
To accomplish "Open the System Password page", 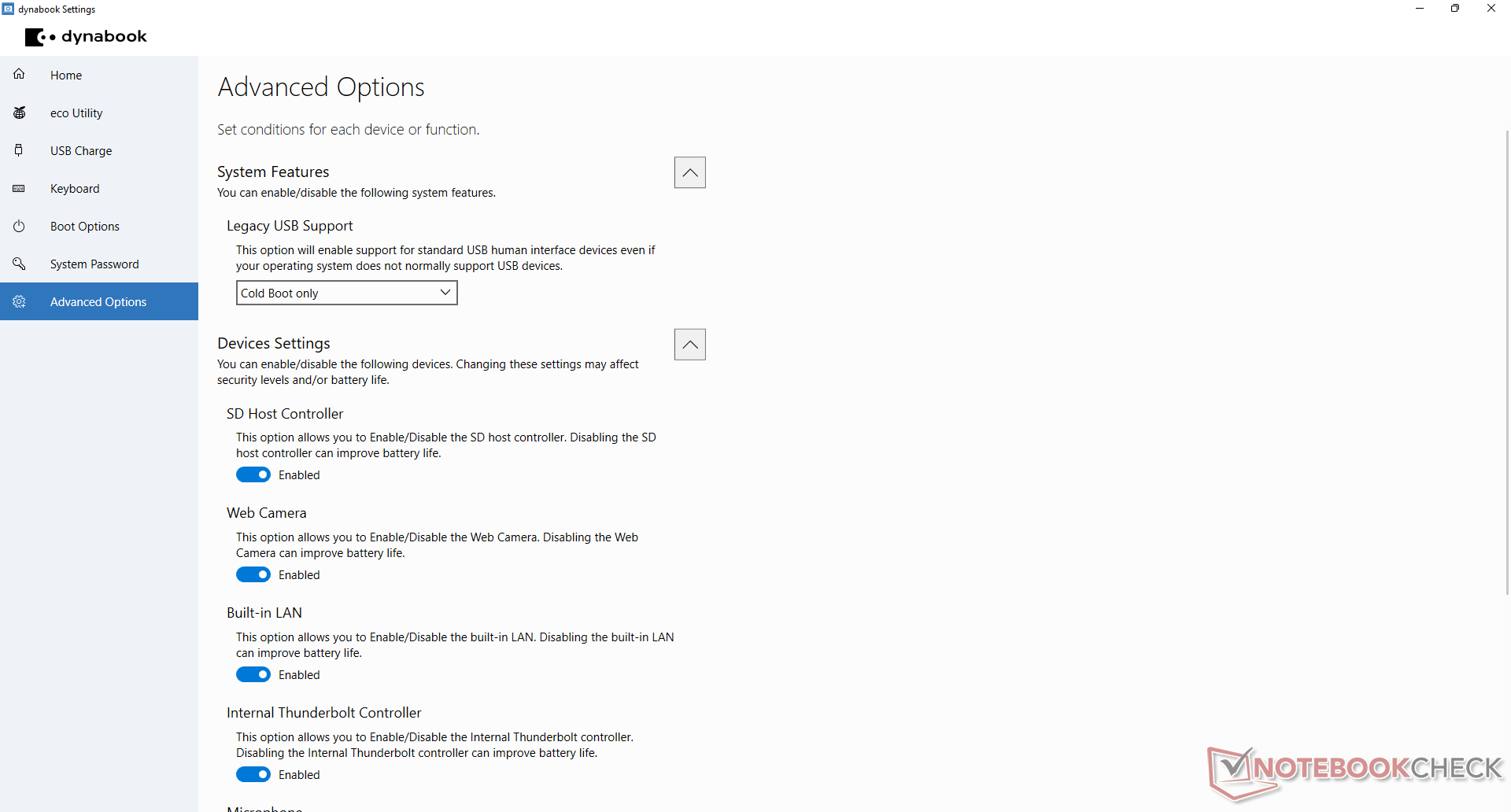I will pyautogui.click(x=99, y=264).
